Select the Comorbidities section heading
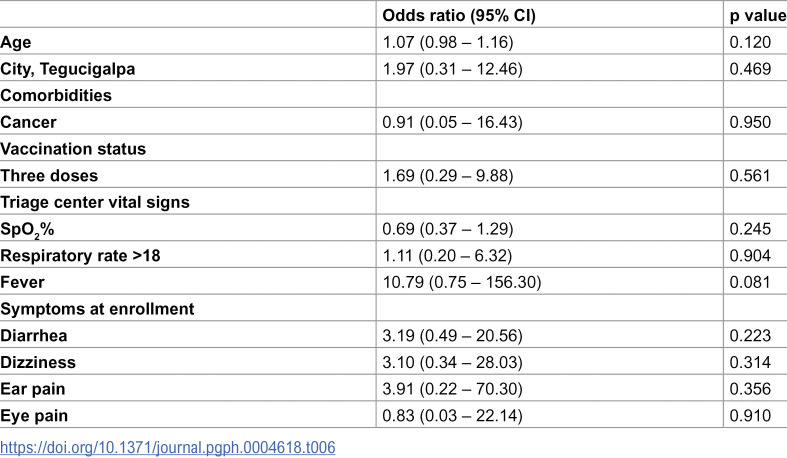Image resolution: width=787 pixels, height=458 pixels. tap(56, 95)
